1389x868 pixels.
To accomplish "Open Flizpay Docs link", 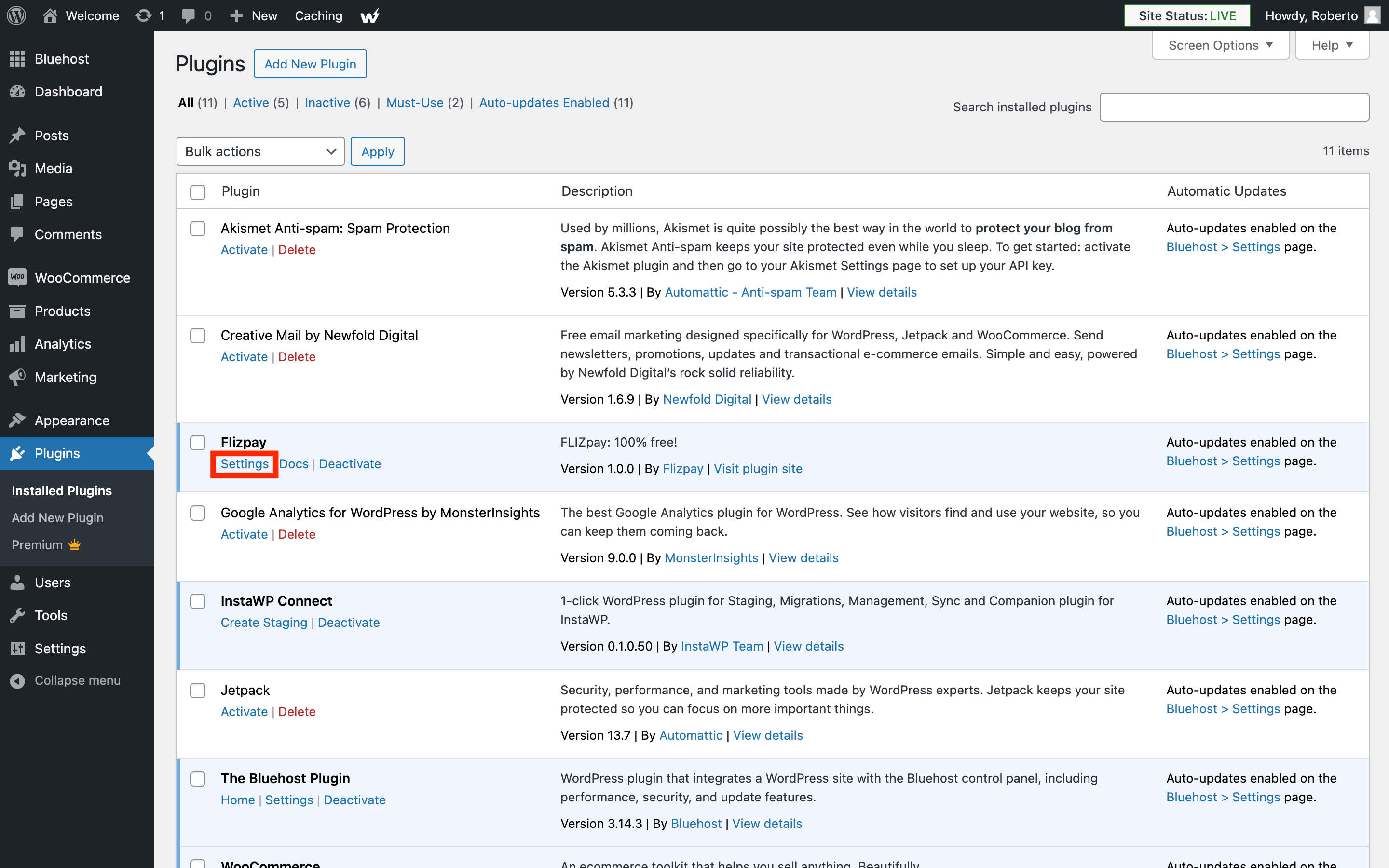I will (x=294, y=464).
